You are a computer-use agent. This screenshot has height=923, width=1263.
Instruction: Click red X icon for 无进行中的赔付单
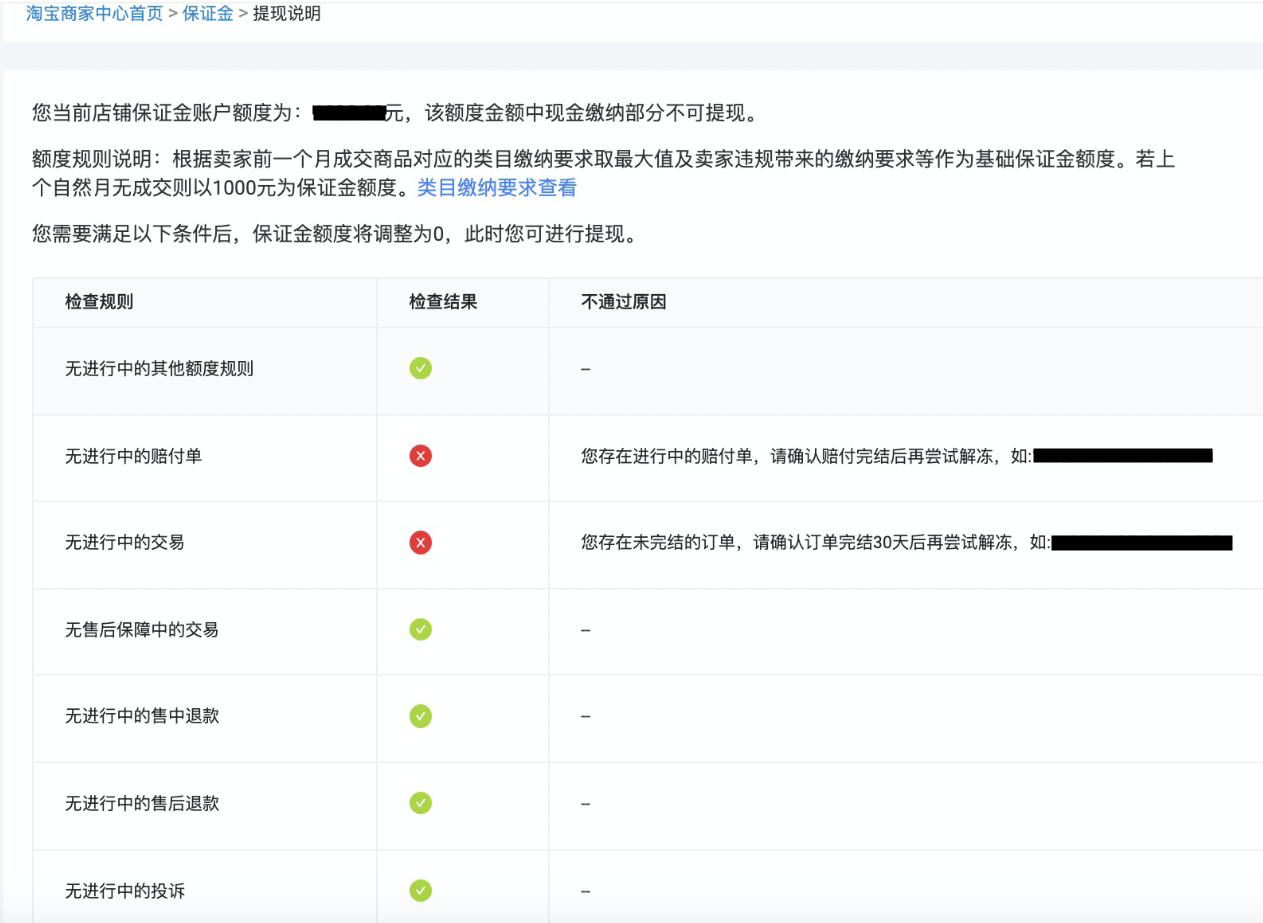(x=421, y=456)
